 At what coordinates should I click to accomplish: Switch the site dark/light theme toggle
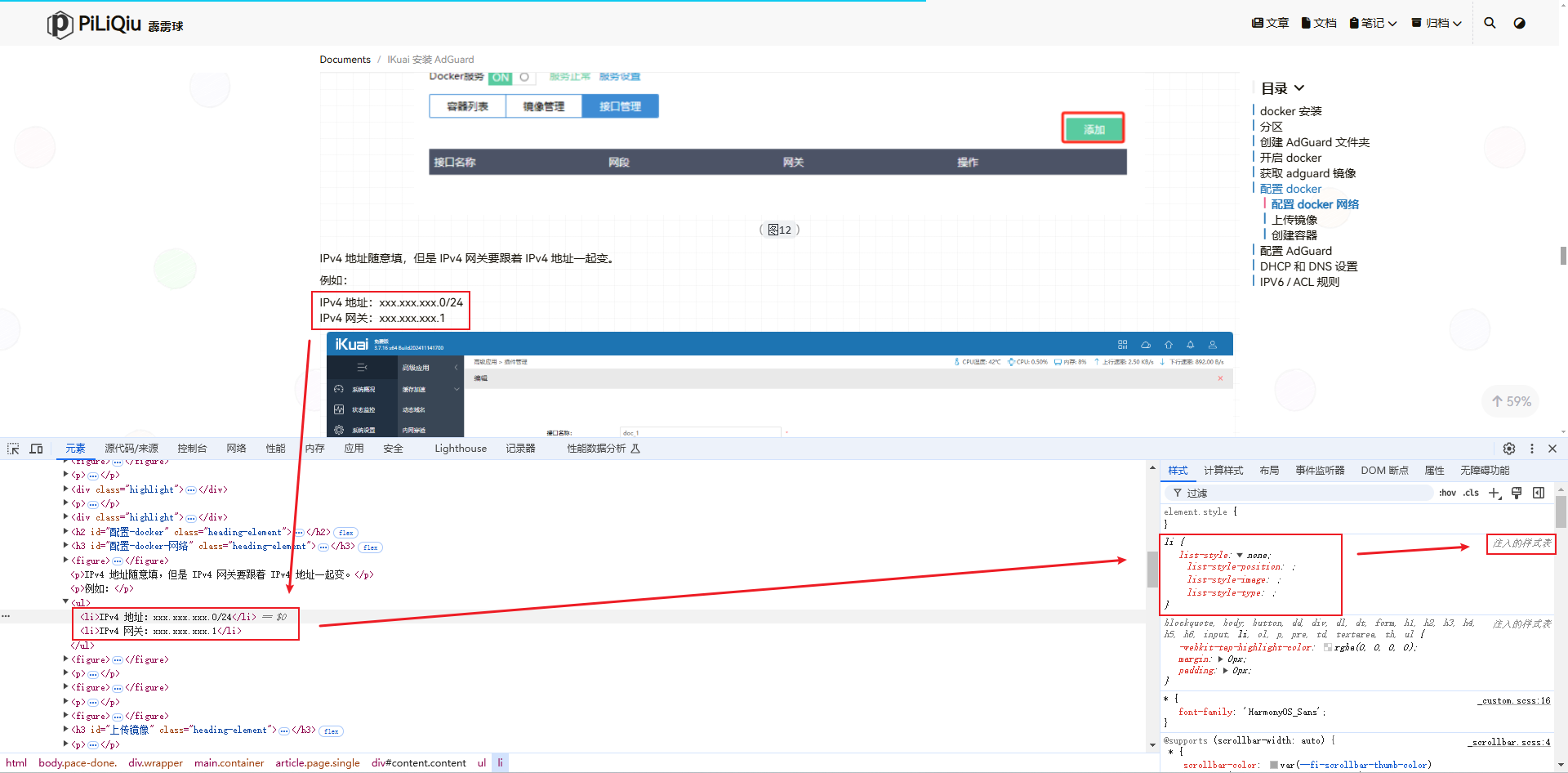(x=1519, y=23)
